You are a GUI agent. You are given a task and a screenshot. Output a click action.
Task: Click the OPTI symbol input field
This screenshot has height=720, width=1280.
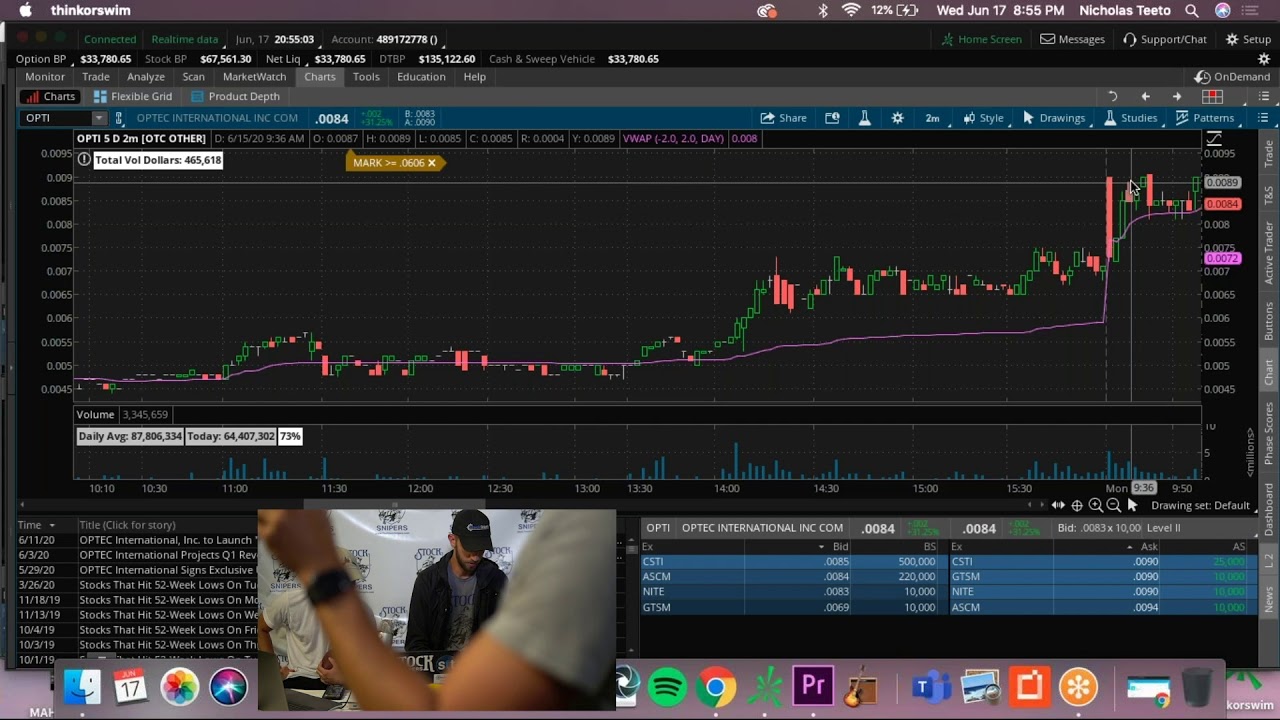tap(56, 118)
